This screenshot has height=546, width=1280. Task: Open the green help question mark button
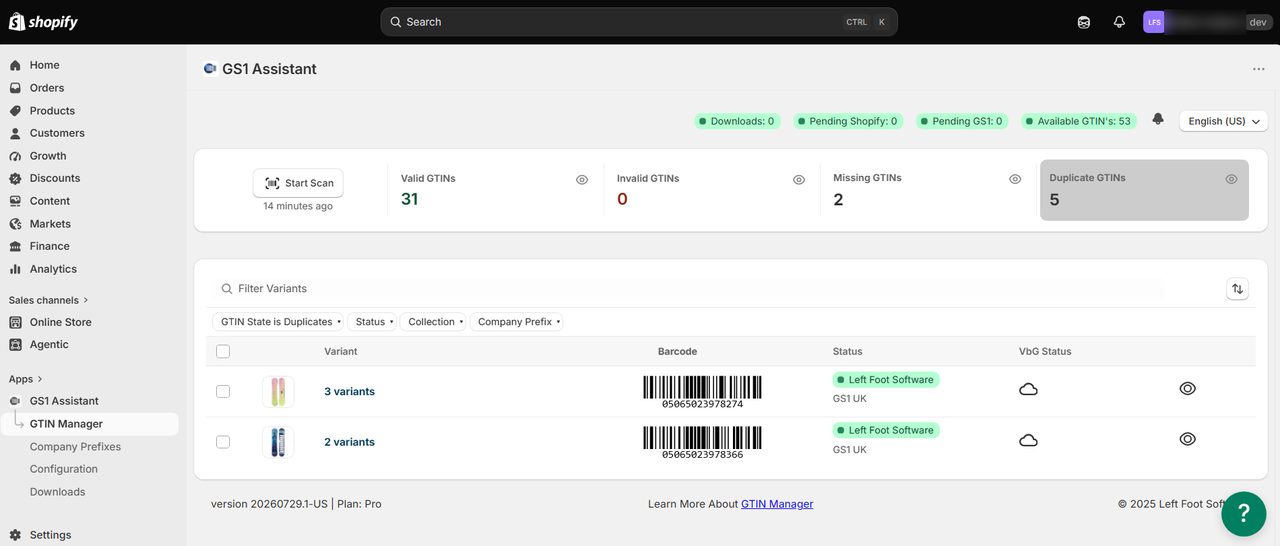1244,513
